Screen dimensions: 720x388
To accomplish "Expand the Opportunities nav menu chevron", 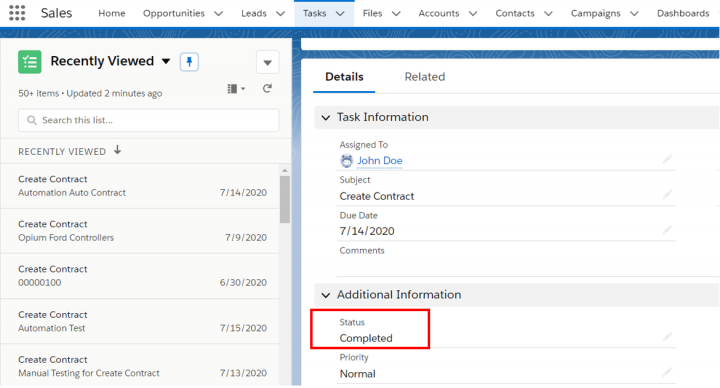I will click(219, 14).
